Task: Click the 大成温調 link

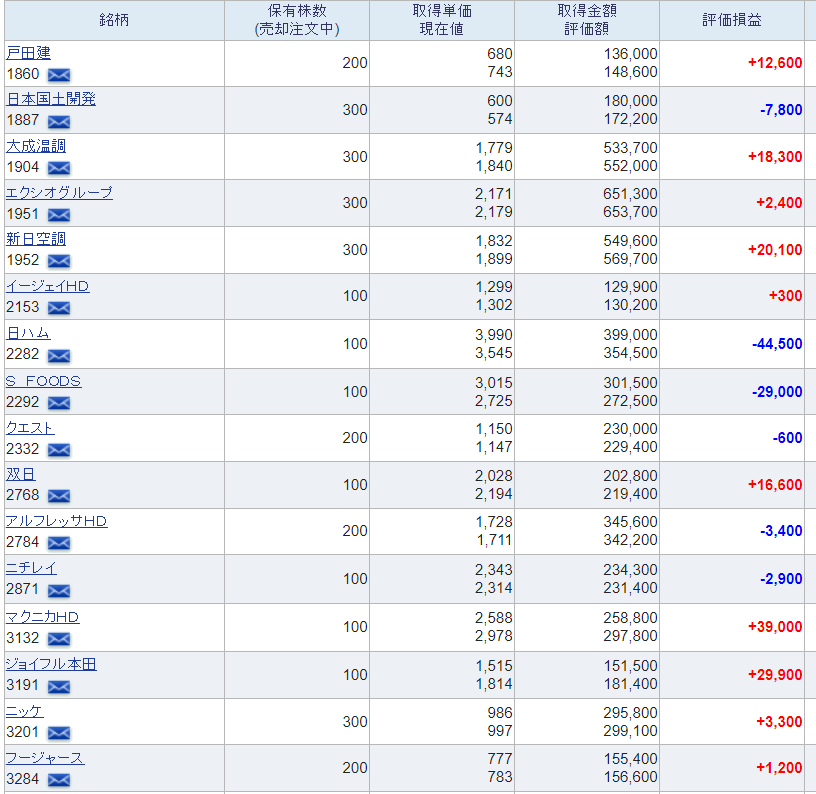Action: click(x=36, y=146)
